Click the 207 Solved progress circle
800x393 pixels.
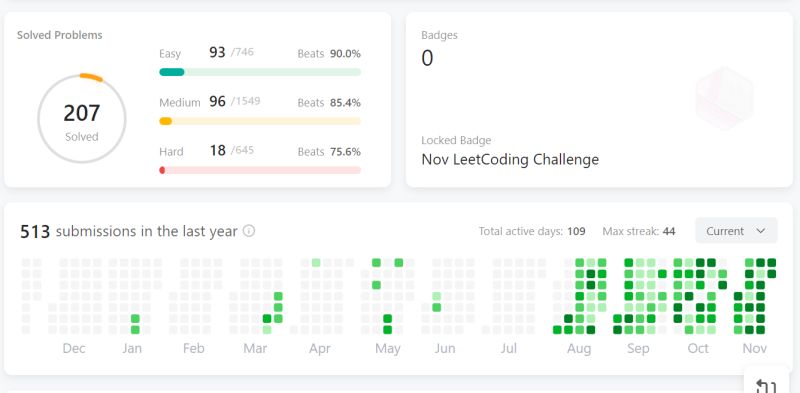coord(82,118)
